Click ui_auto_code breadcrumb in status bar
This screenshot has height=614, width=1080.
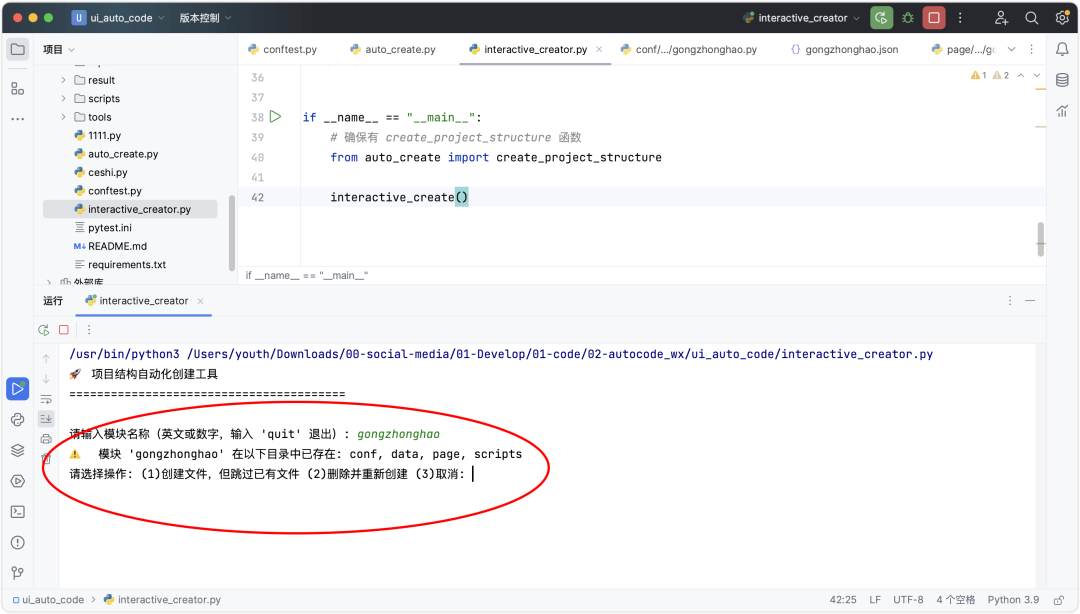(x=48, y=600)
